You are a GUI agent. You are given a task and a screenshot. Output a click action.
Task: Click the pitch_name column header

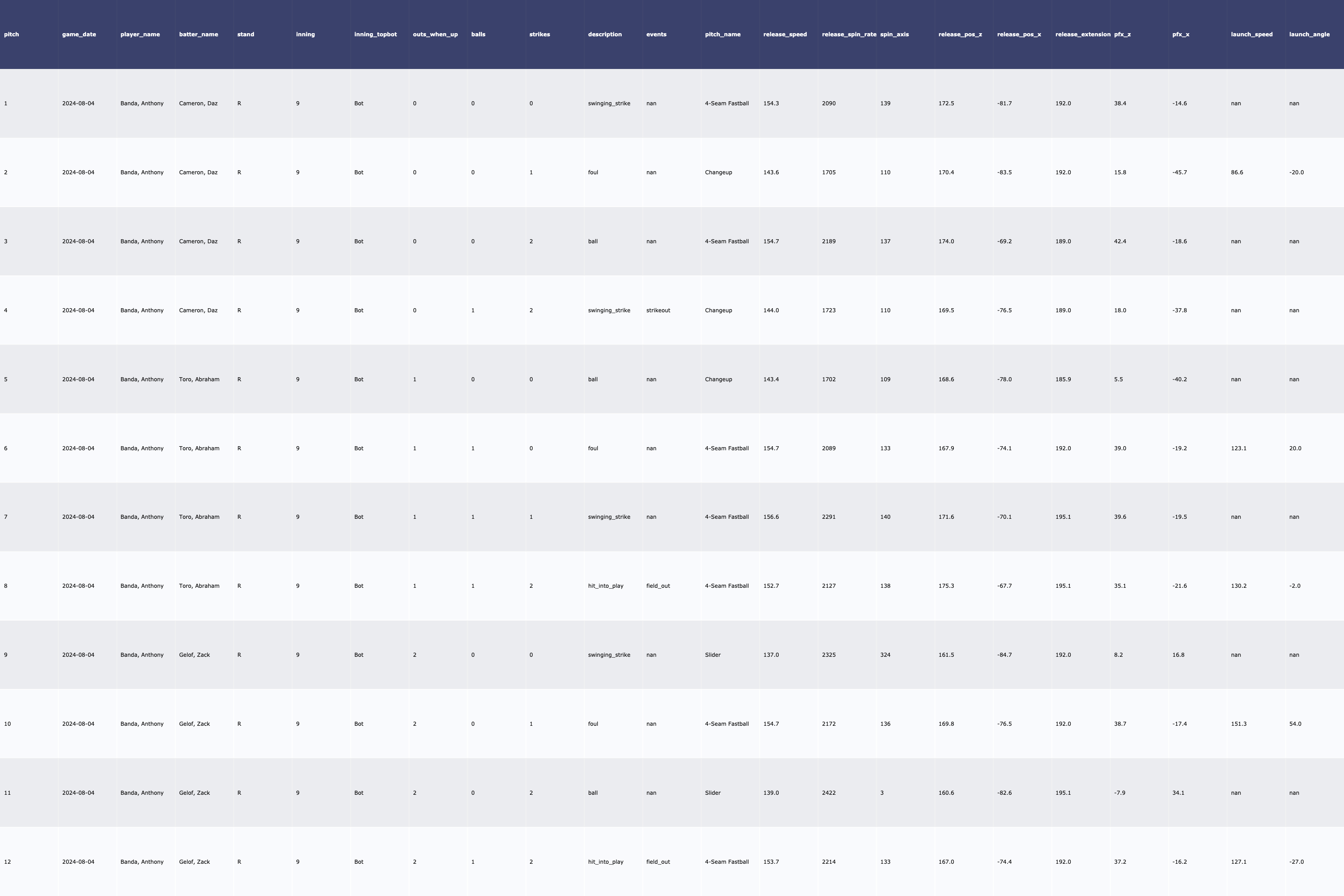click(722, 34)
